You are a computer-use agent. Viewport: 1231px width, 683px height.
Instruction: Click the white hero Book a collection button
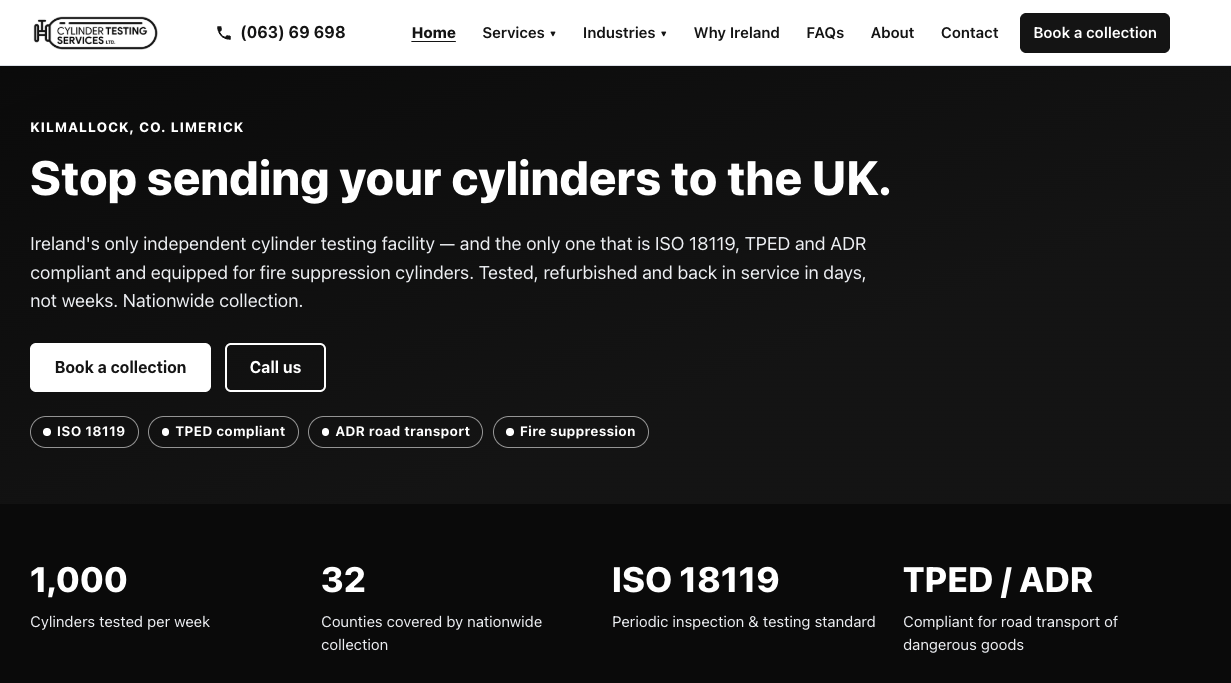[x=120, y=367]
